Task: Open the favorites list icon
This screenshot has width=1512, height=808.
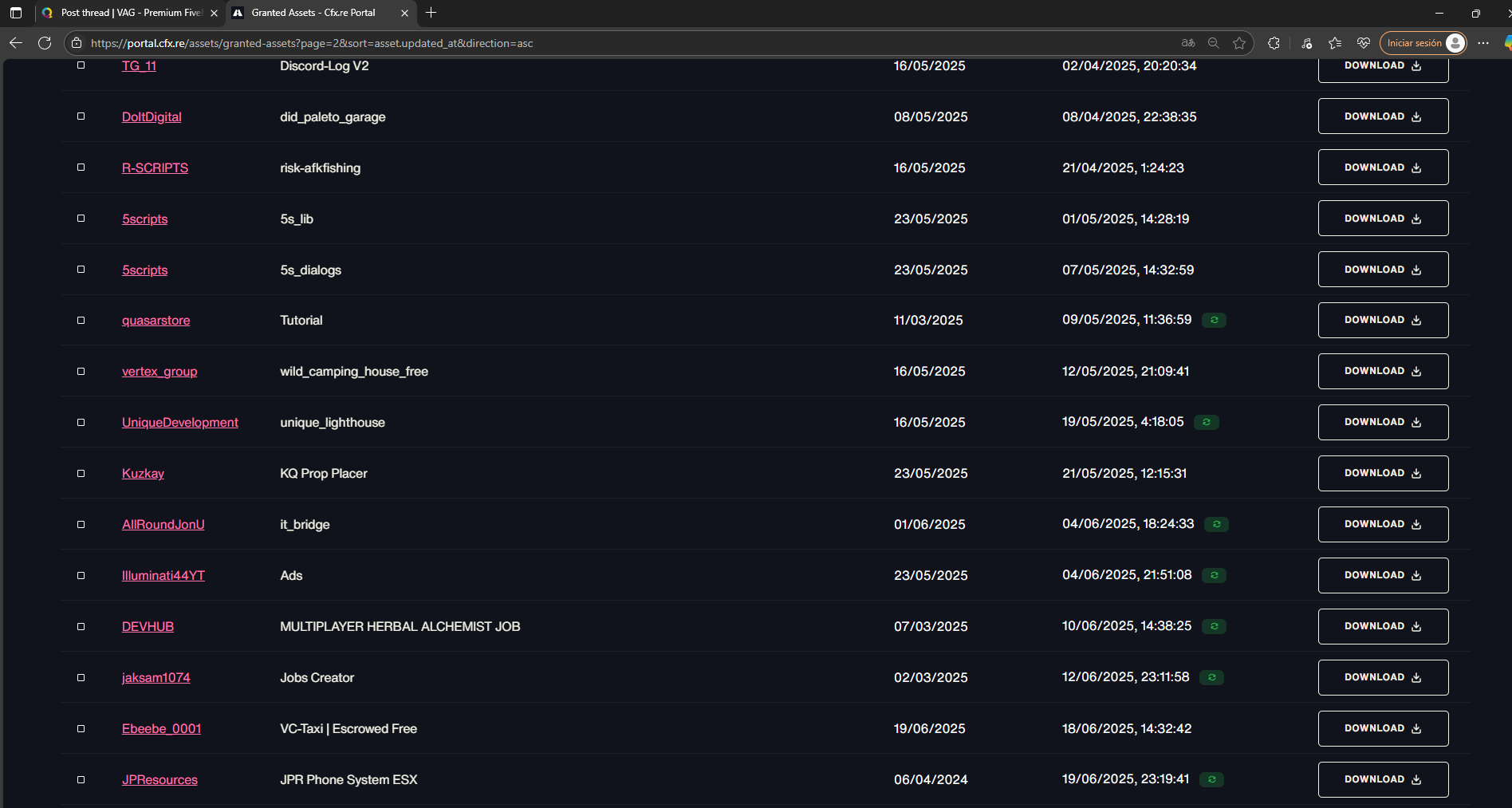Action: 1335,43
